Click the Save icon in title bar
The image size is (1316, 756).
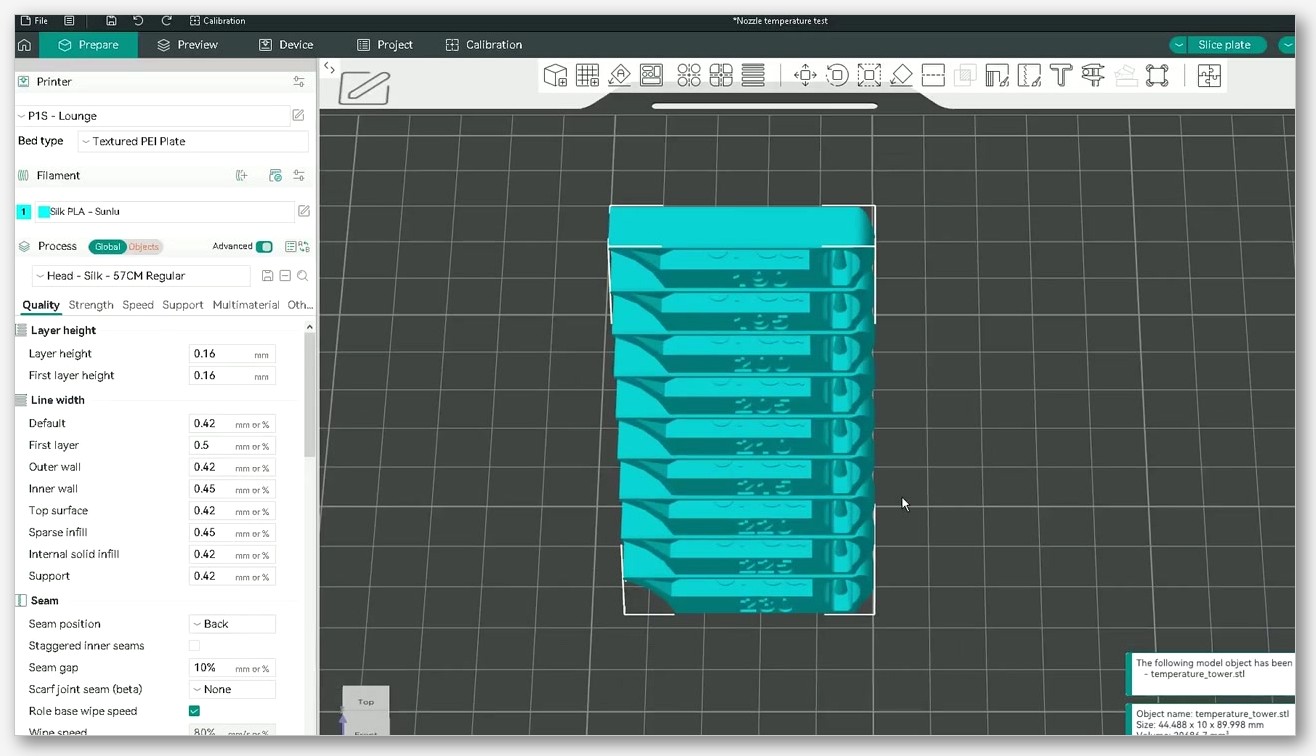point(111,20)
